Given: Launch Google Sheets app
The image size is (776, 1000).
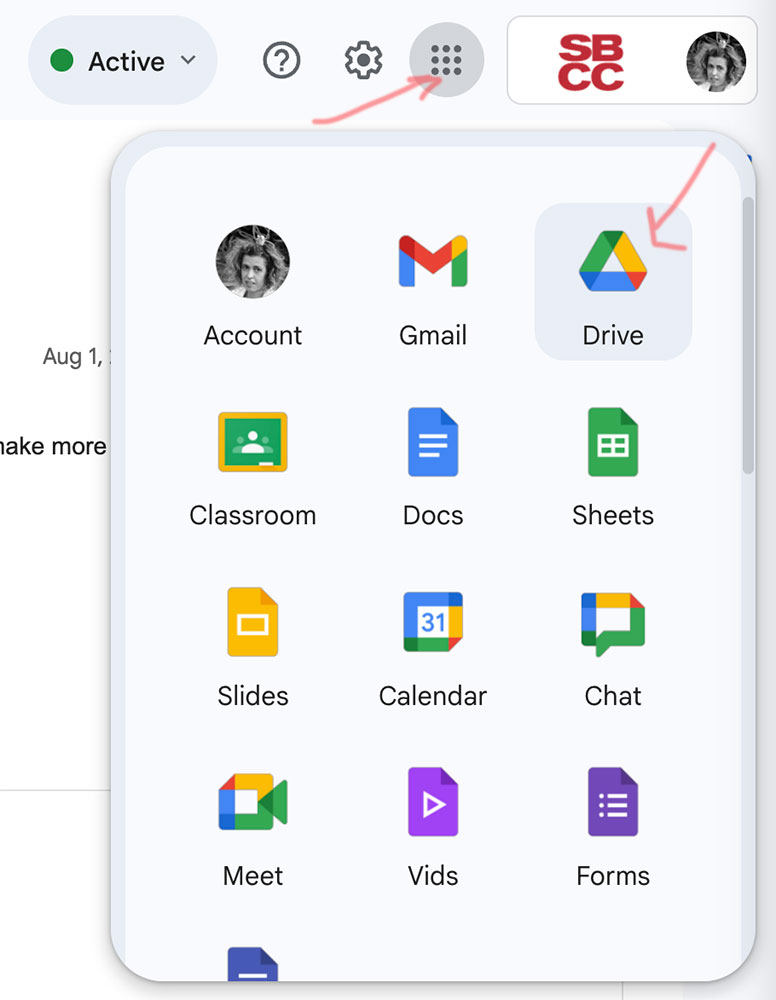Looking at the screenshot, I should [613, 461].
